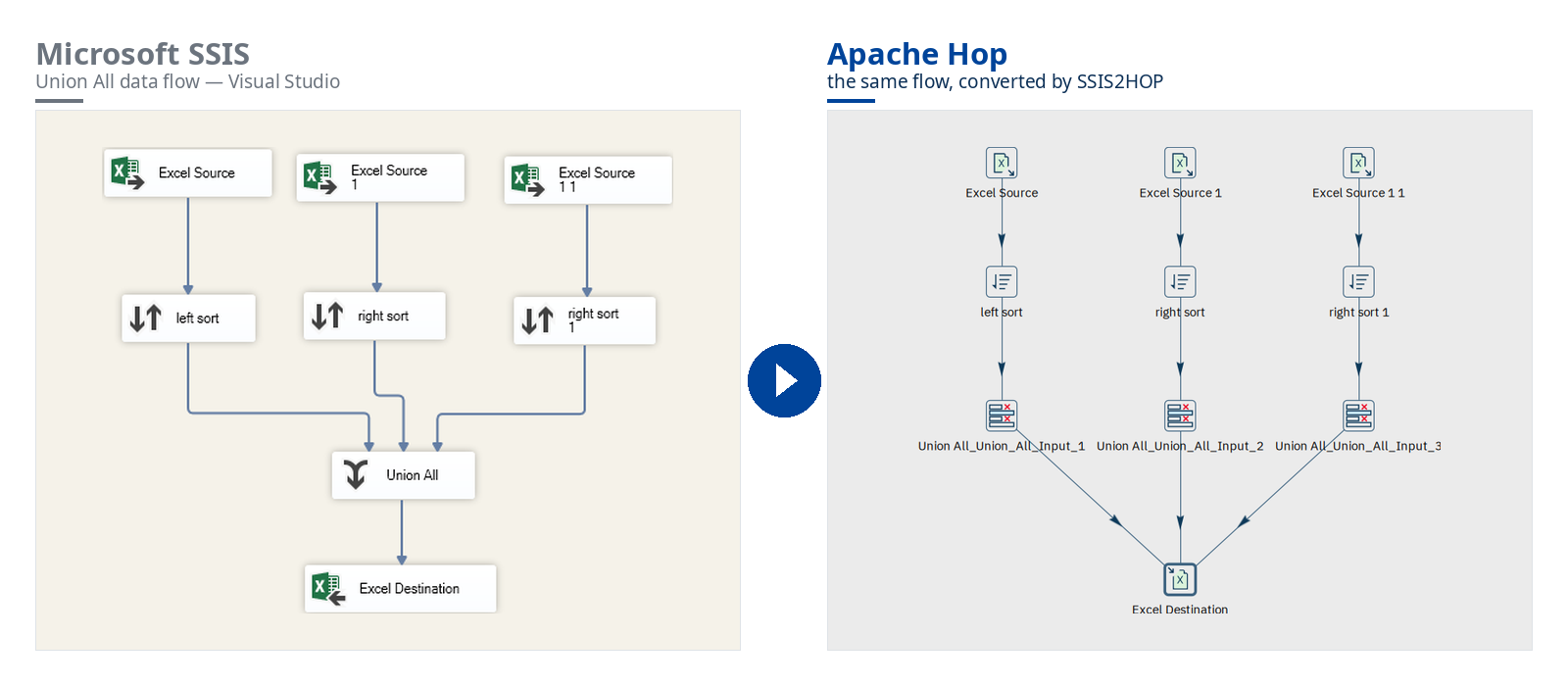This screenshot has width=1568, height=686.
Task: Select the Hop Excel Source transform icon
Action: (1002, 163)
